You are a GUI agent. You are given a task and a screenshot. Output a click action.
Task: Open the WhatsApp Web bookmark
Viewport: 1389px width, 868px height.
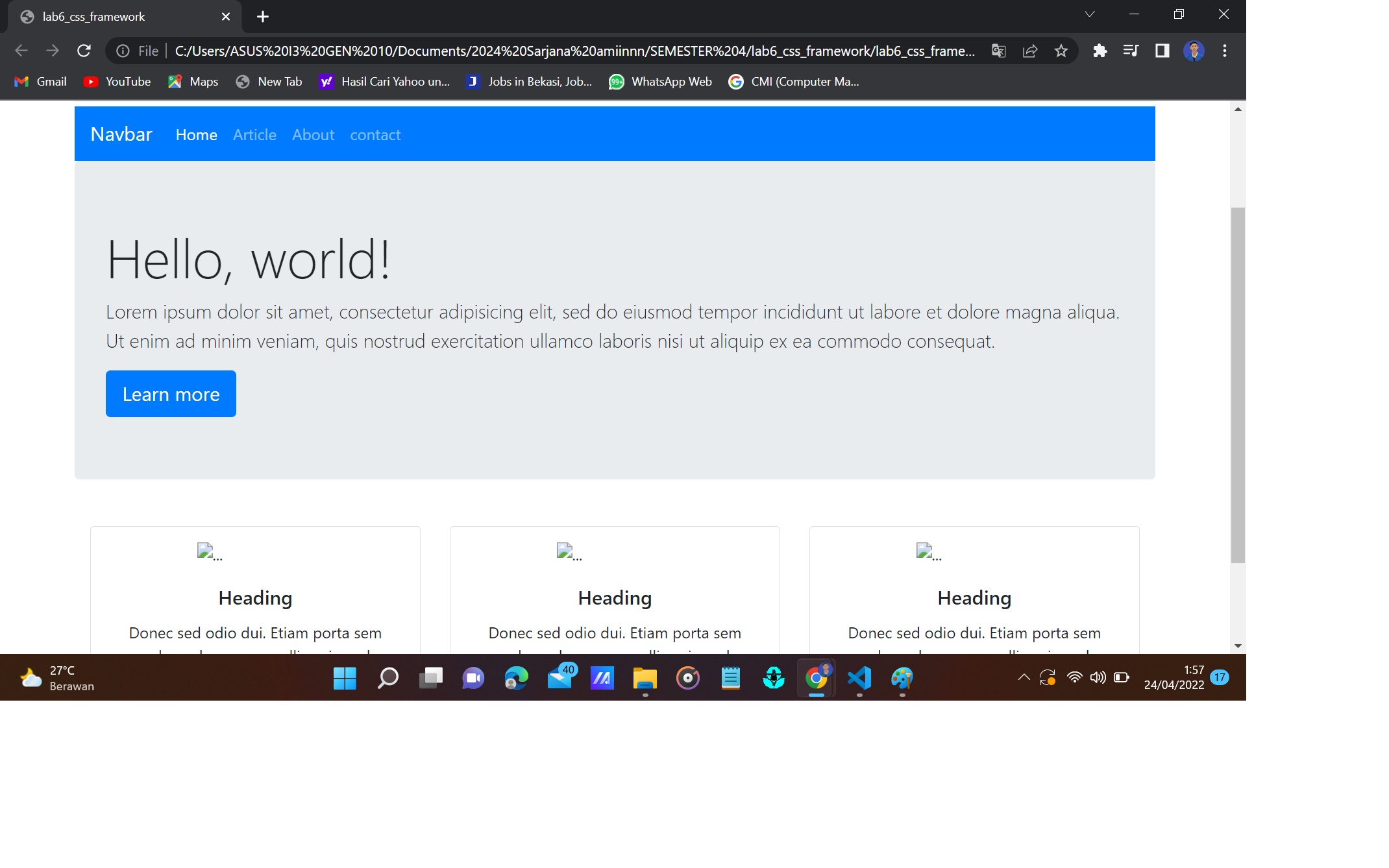[660, 82]
